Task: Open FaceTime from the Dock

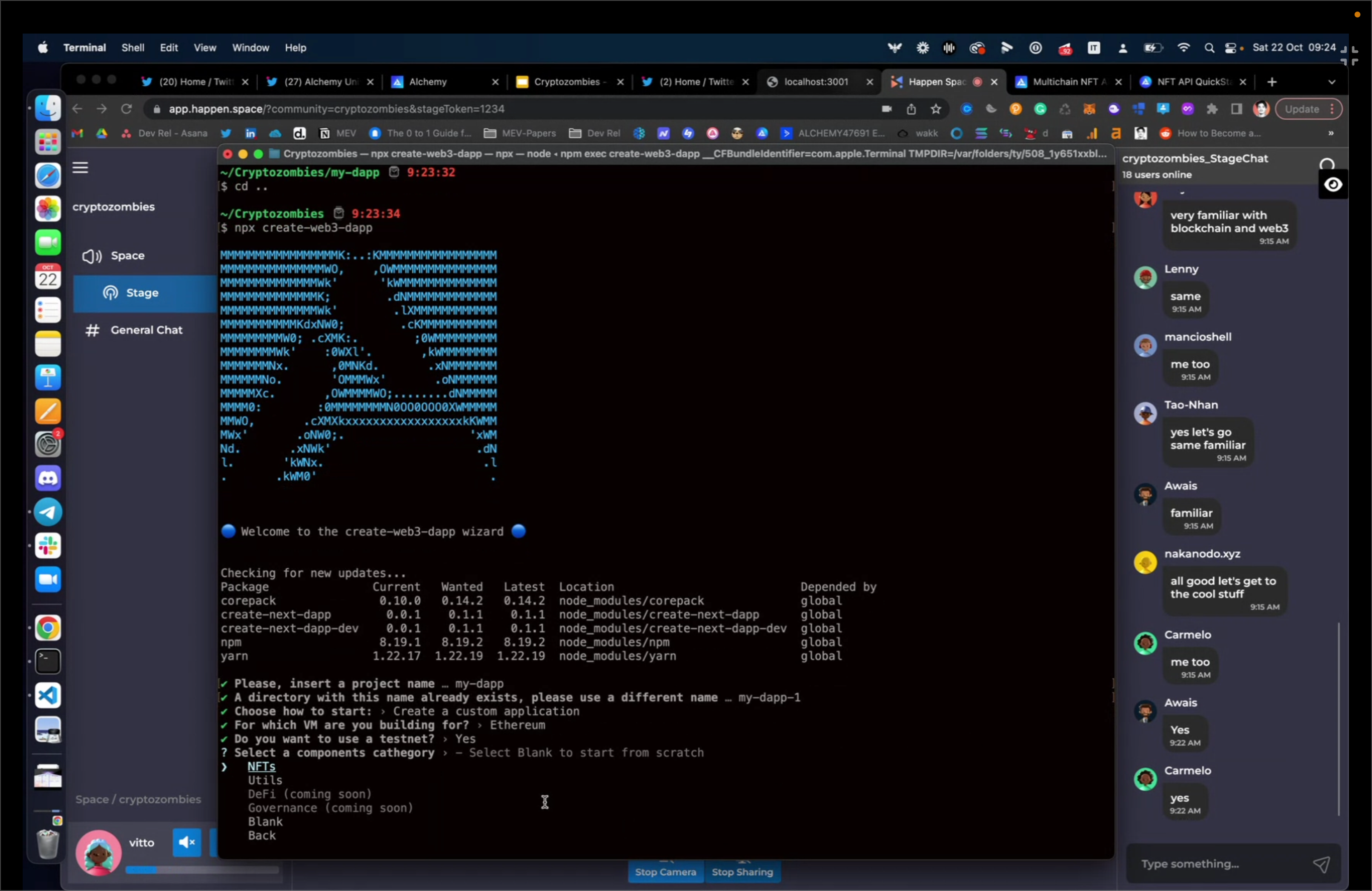Action: coord(48,243)
